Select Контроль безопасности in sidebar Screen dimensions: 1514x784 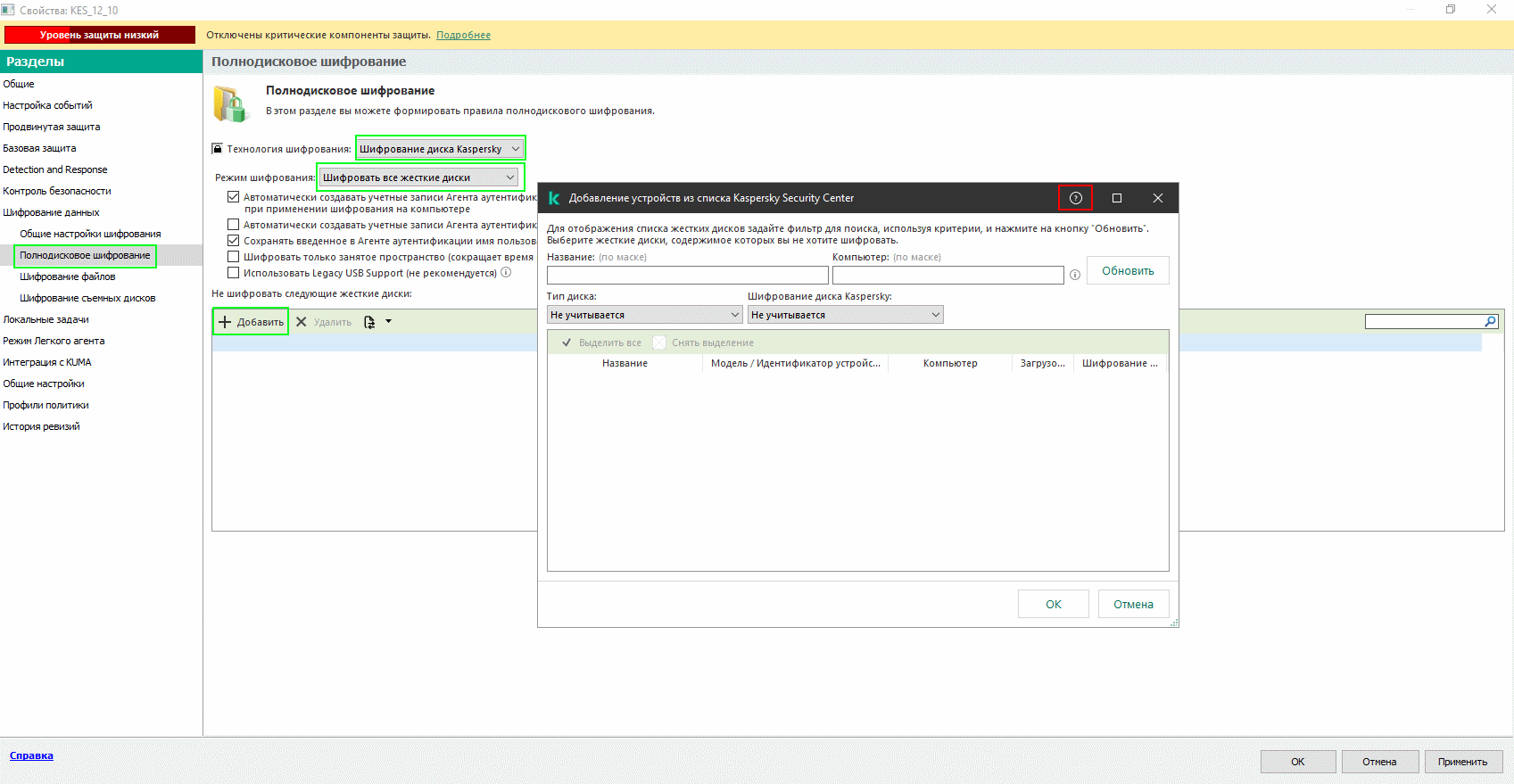(57, 191)
